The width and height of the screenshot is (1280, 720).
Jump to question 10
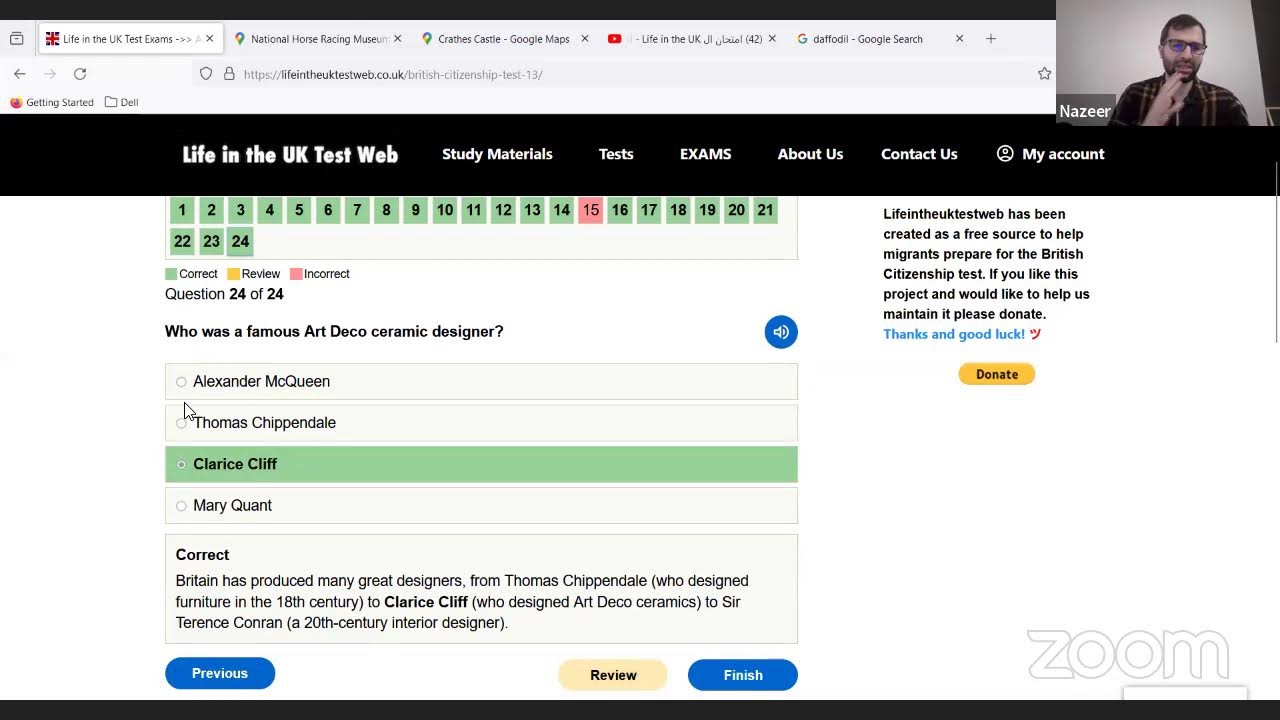444,210
